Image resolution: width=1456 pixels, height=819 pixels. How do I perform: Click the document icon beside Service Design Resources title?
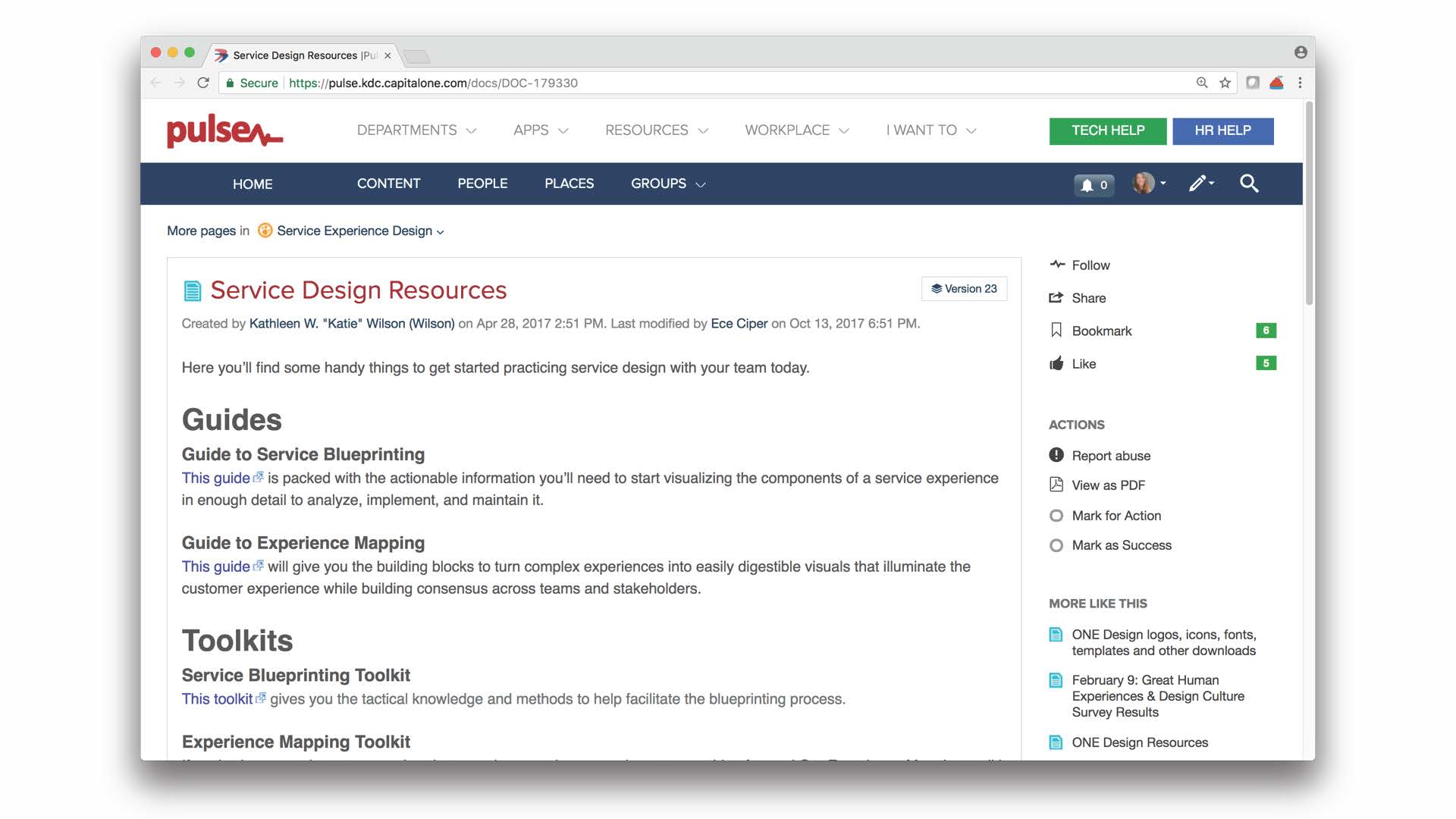(x=193, y=290)
